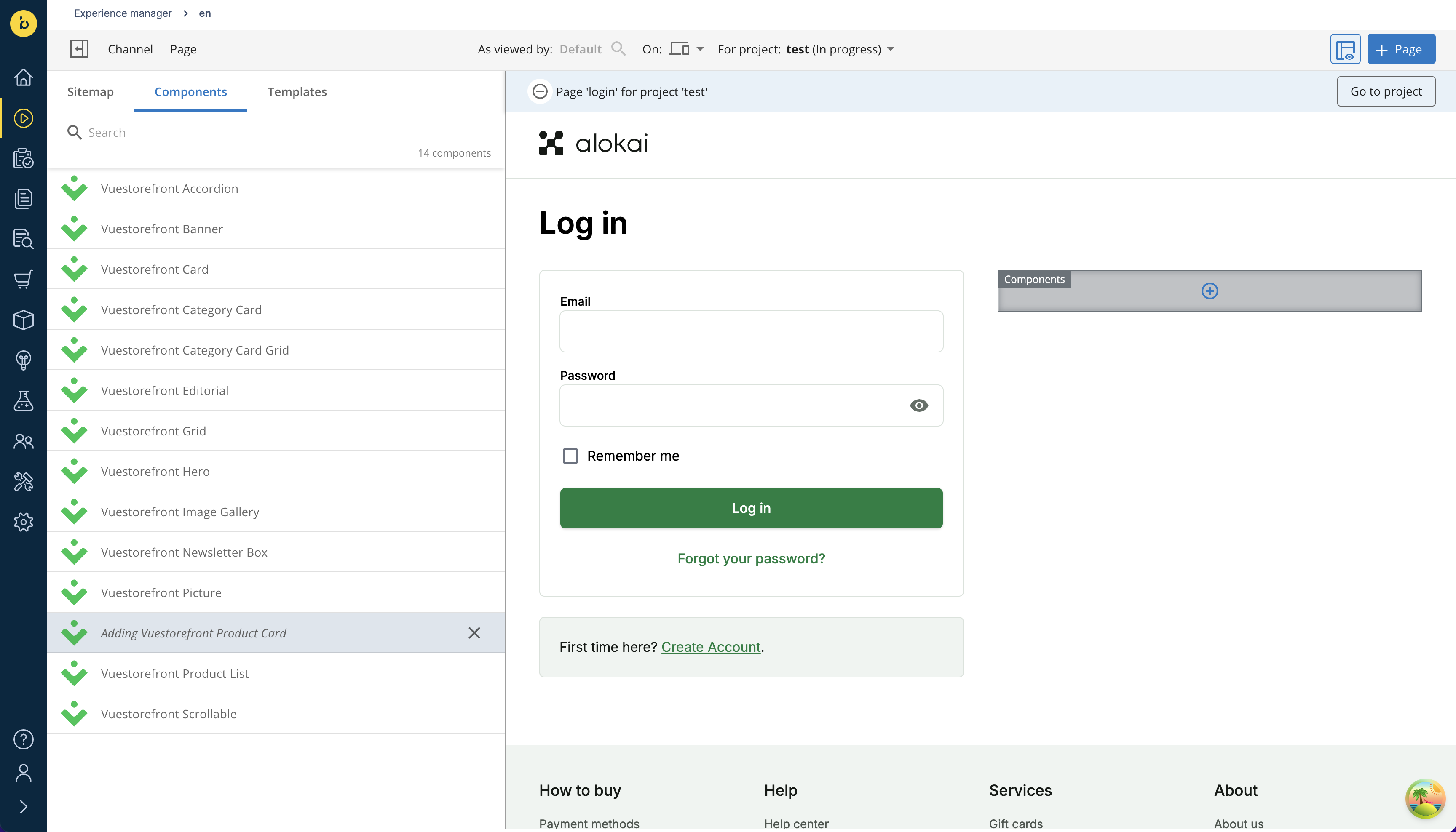
Task: Switch to the Sitemap tab
Action: click(90, 91)
